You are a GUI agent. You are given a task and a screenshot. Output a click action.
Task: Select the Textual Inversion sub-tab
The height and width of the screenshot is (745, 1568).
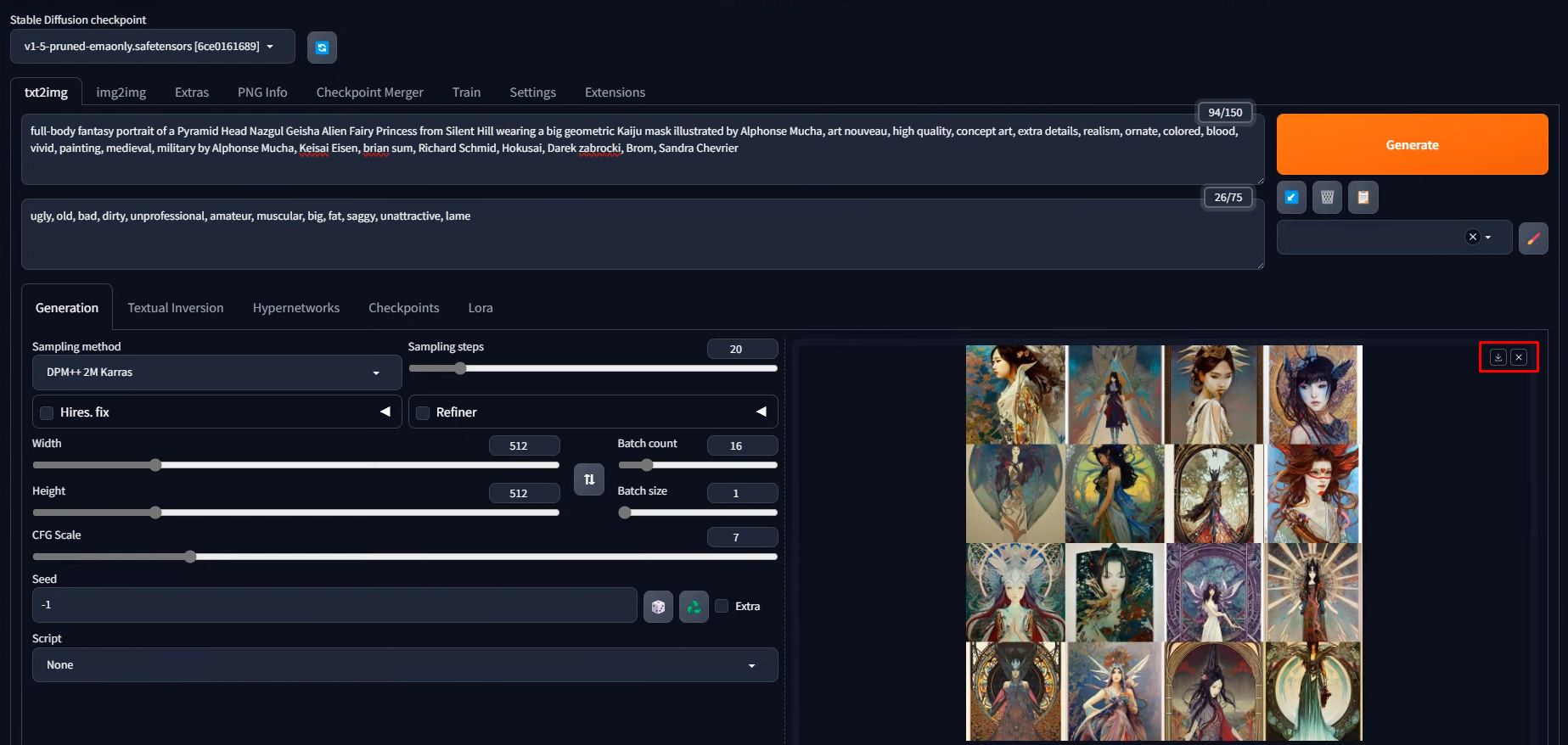click(176, 308)
